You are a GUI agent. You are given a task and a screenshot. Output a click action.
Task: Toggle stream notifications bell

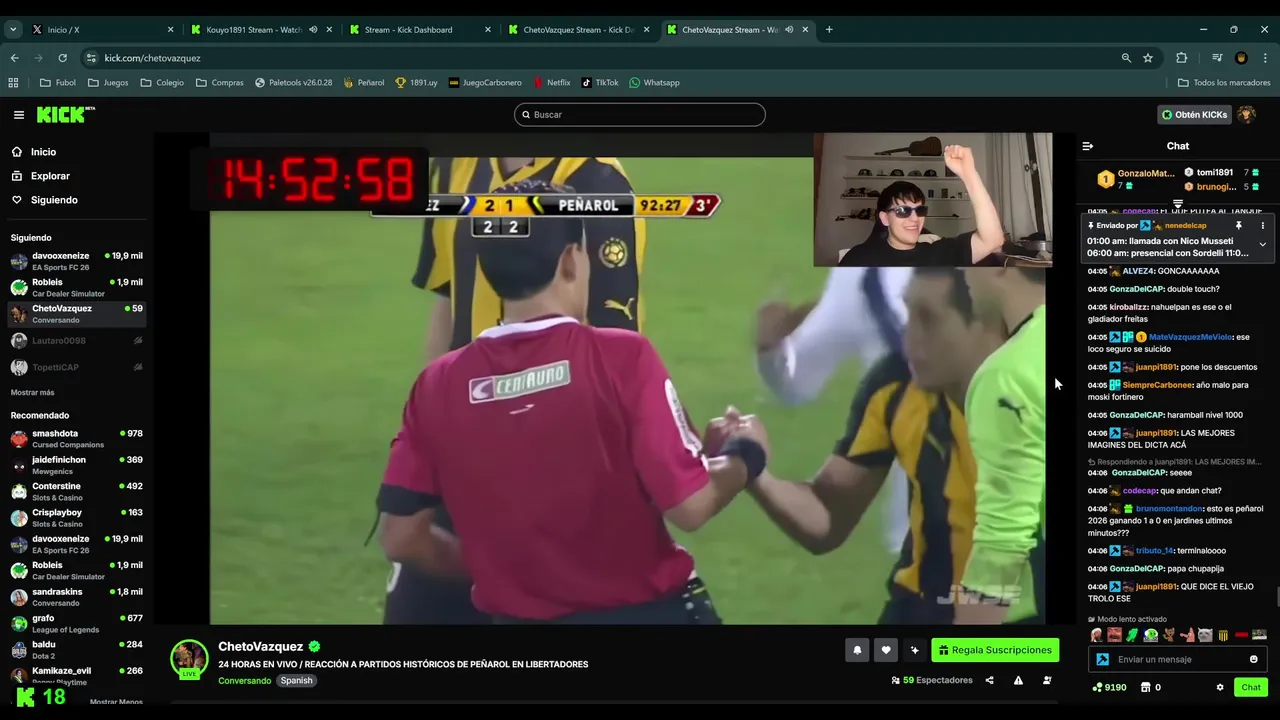tap(857, 650)
